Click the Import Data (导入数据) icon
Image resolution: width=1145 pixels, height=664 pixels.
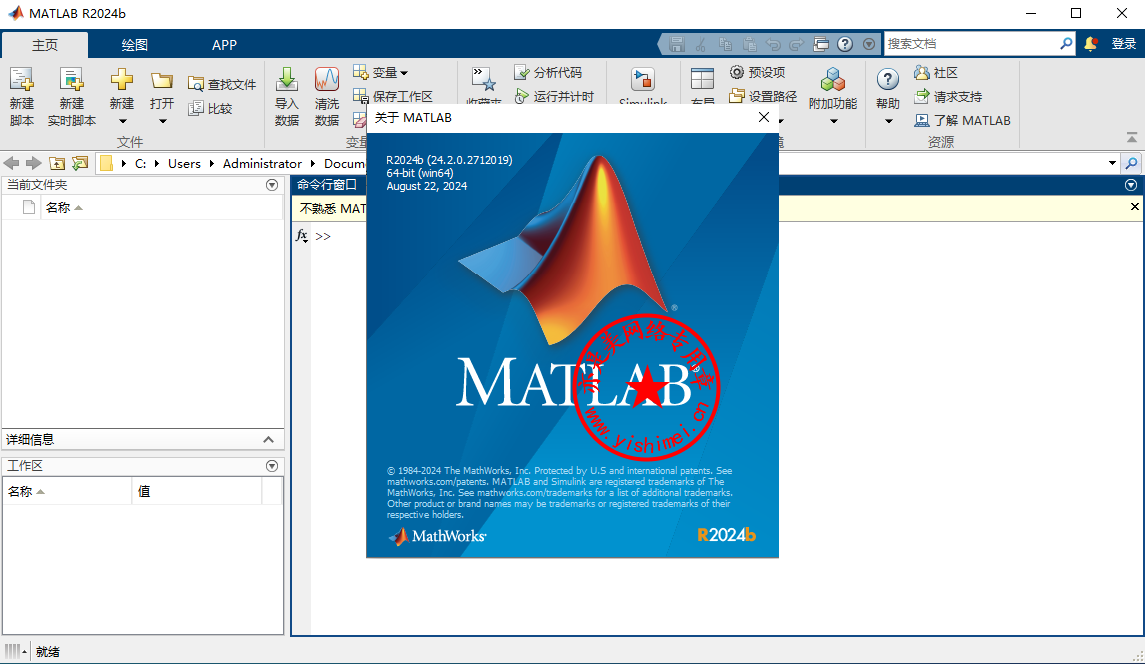pos(287,79)
